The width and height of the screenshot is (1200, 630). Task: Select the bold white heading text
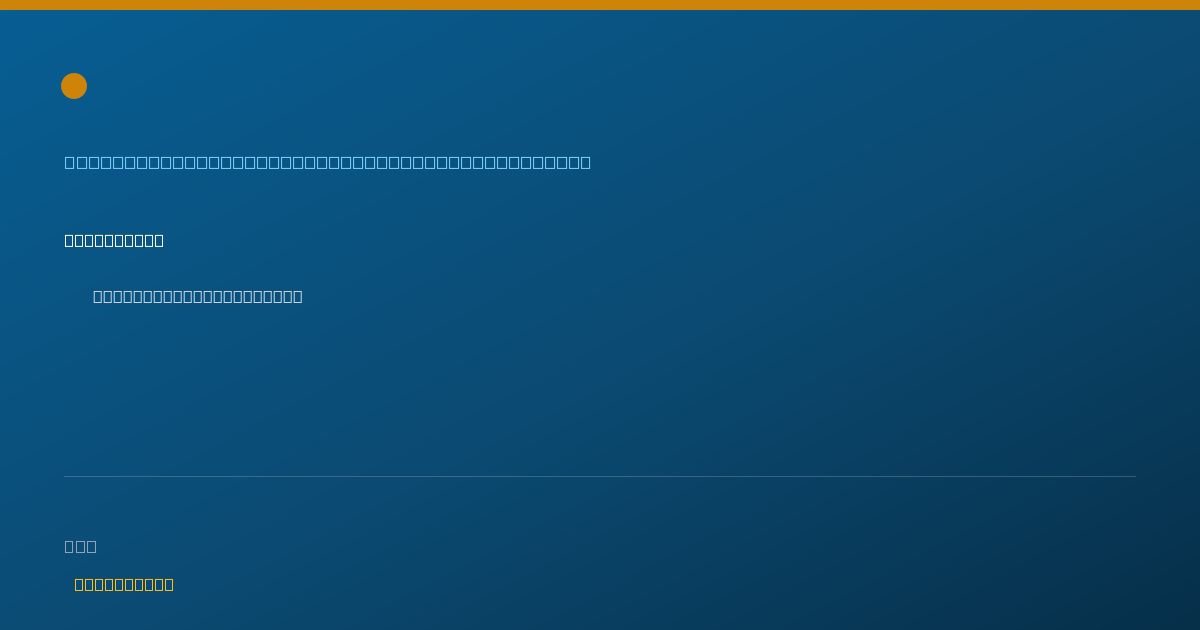[x=114, y=240]
